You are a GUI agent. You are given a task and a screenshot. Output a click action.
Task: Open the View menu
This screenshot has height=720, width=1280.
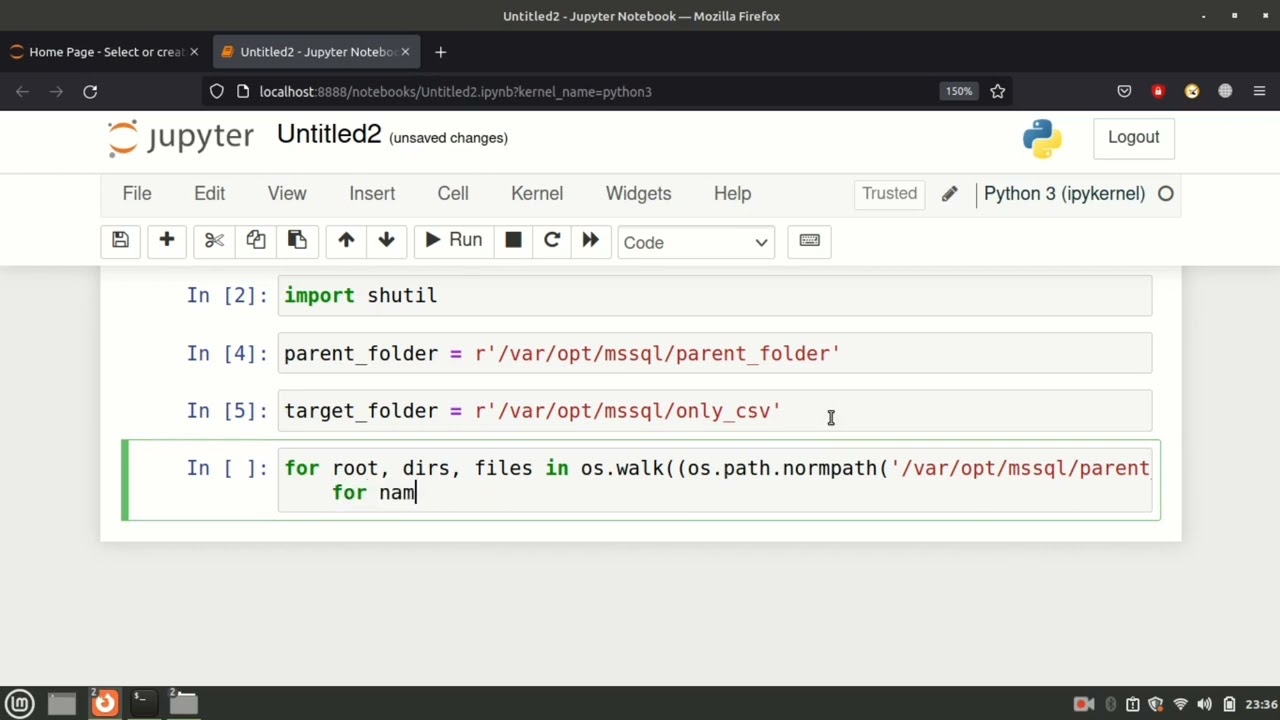coord(287,194)
